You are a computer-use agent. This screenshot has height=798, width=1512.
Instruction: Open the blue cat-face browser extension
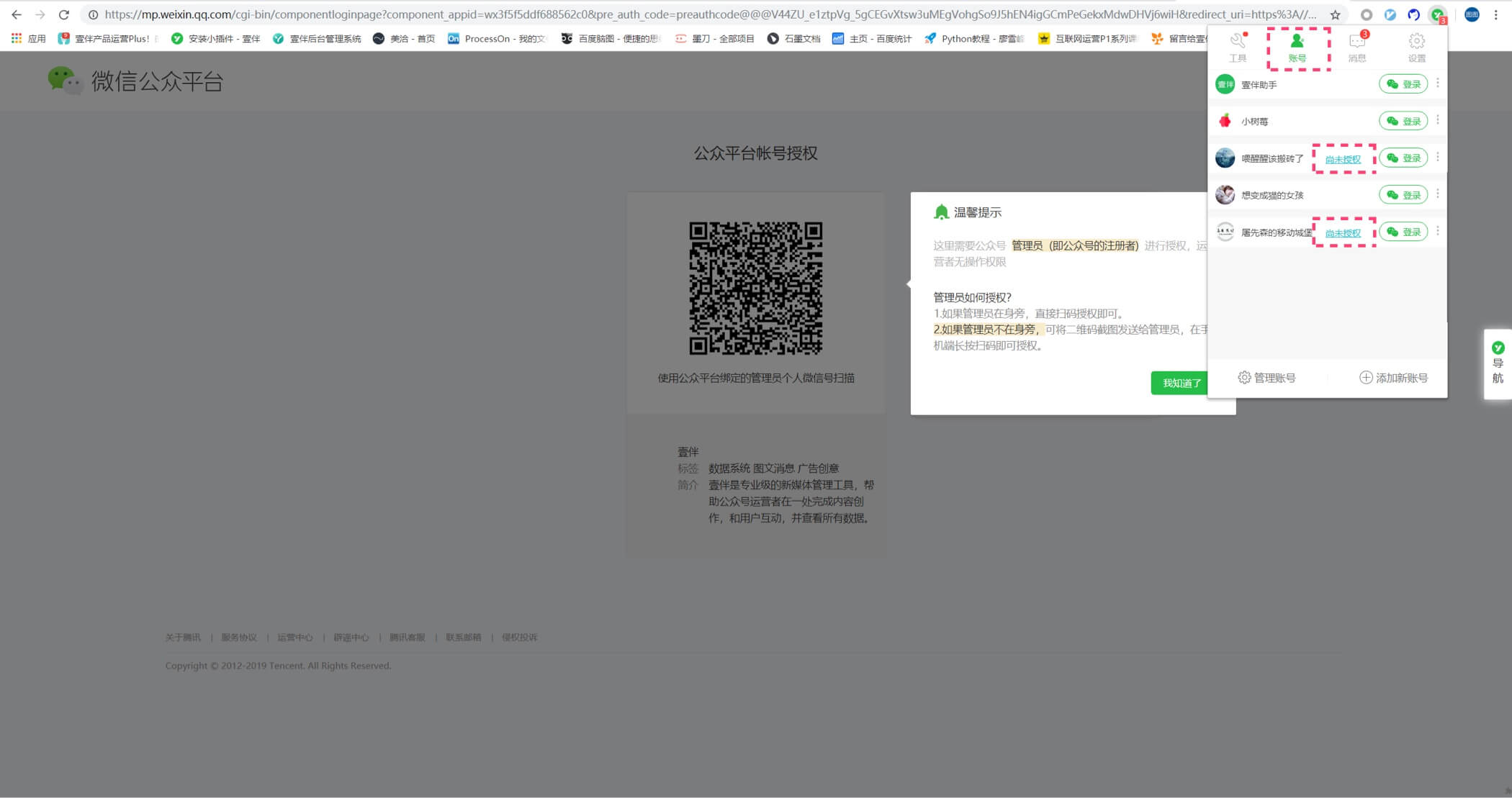point(1413,14)
